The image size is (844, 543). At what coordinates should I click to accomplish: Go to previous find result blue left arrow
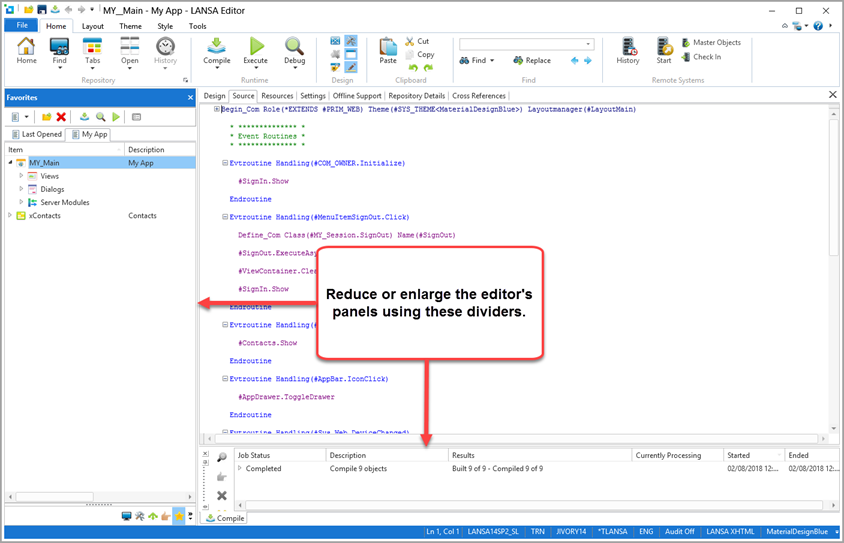(x=575, y=60)
